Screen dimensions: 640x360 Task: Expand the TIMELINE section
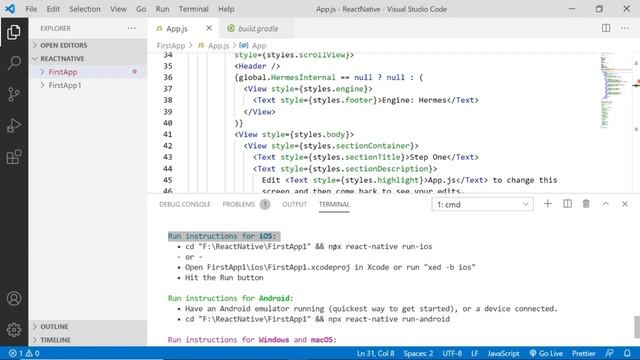89,340
